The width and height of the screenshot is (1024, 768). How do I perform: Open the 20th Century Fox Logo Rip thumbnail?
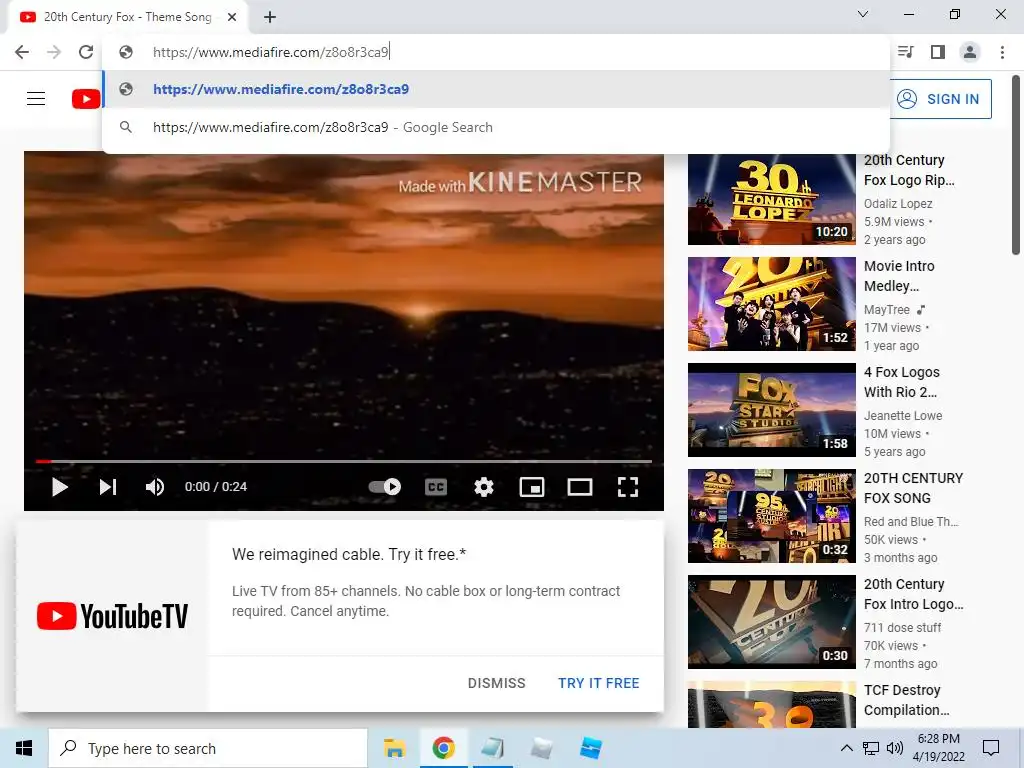coord(771,199)
